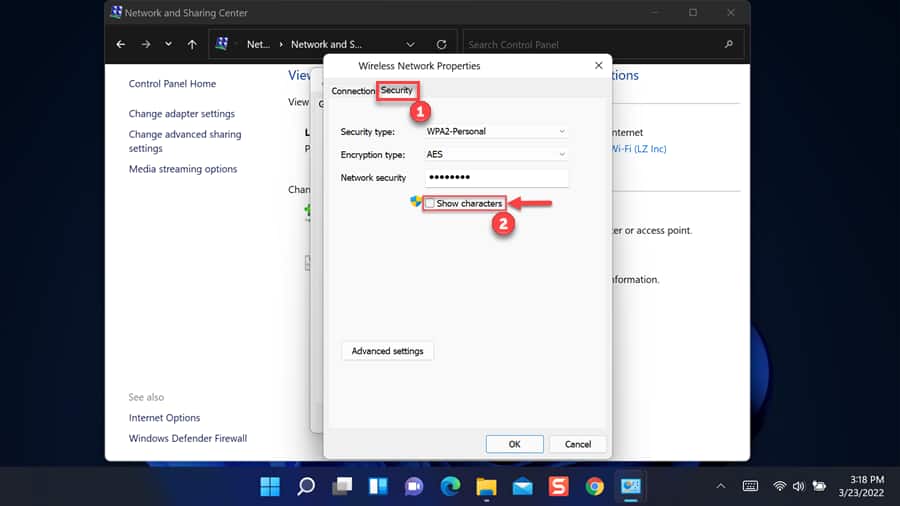This screenshot has width=900, height=506.
Task: Launch Google Chrome from taskbar
Action: (595, 486)
